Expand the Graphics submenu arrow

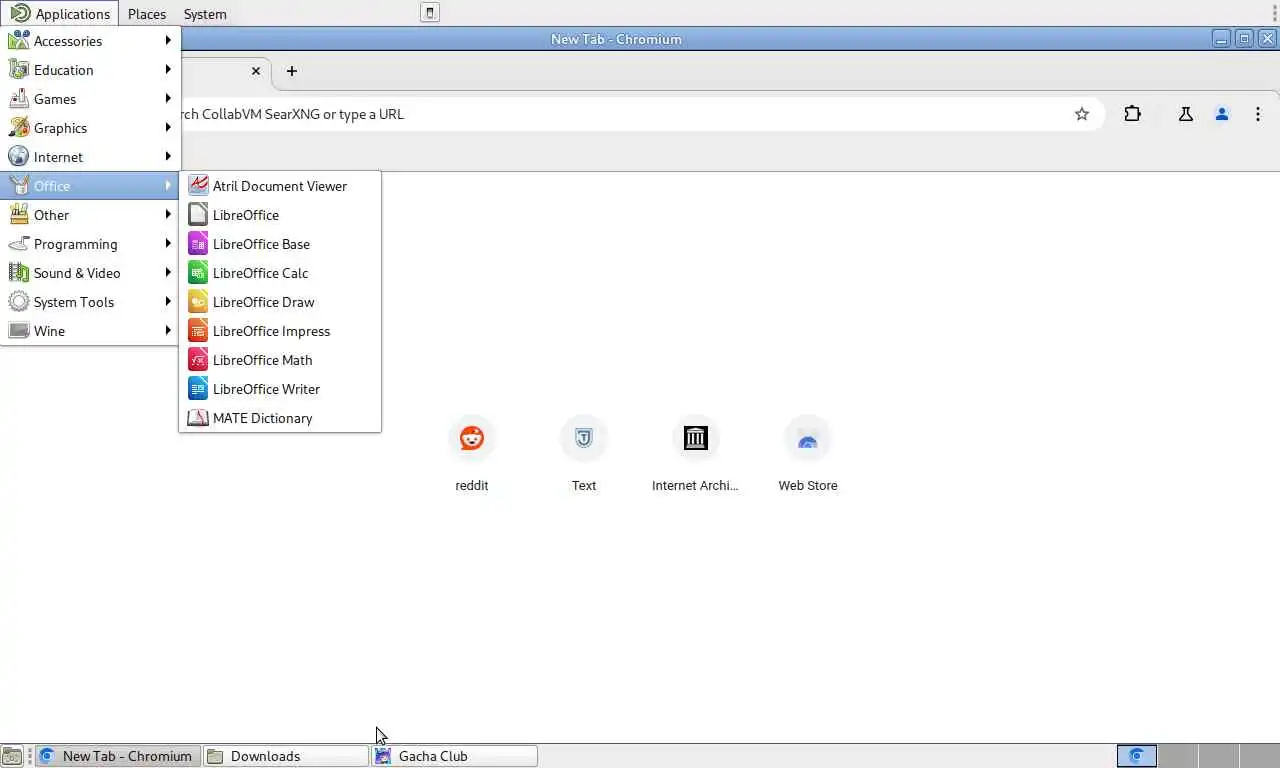168,128
